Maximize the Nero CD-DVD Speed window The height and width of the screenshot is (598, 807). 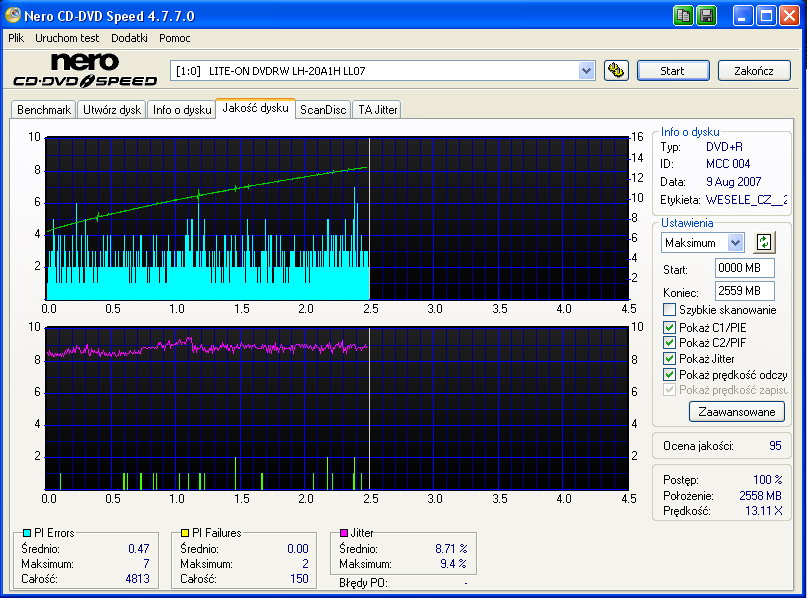coord(766,16)
